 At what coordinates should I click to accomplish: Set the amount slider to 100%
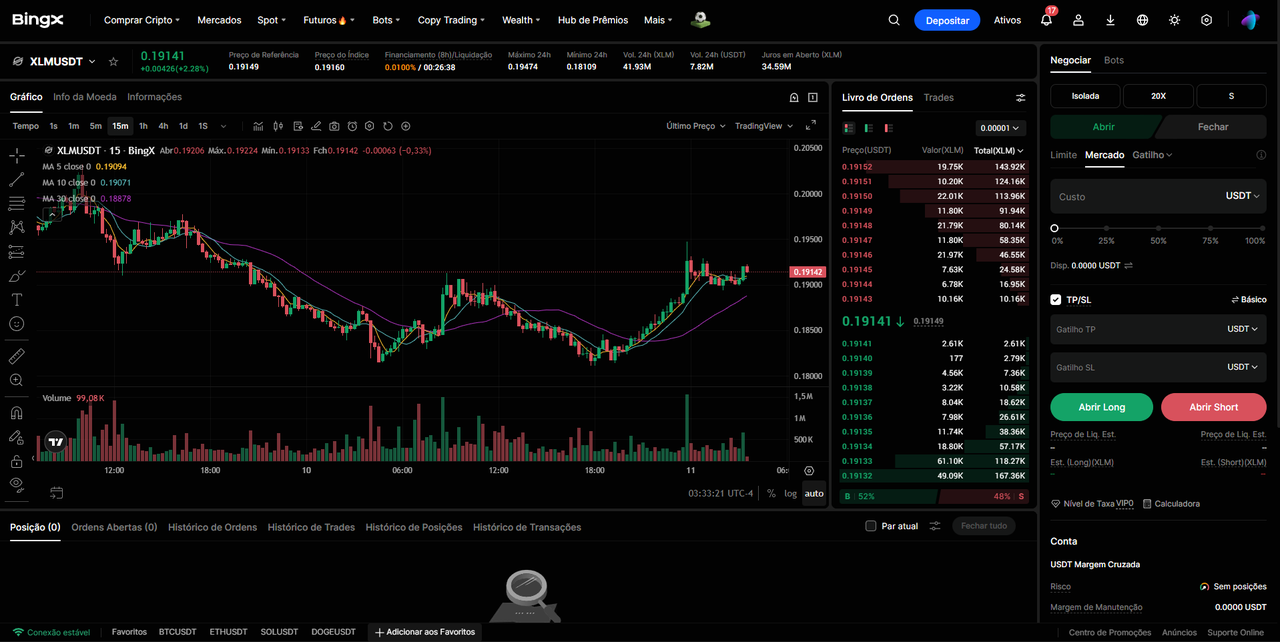pos(1262,229)
